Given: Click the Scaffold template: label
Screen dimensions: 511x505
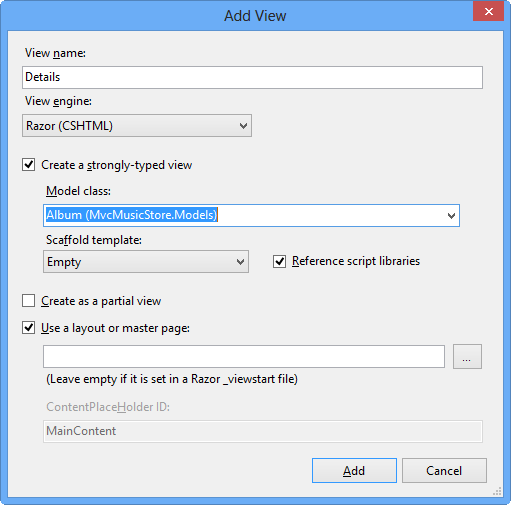Looking at the screenshot, I should pos(94,240).
